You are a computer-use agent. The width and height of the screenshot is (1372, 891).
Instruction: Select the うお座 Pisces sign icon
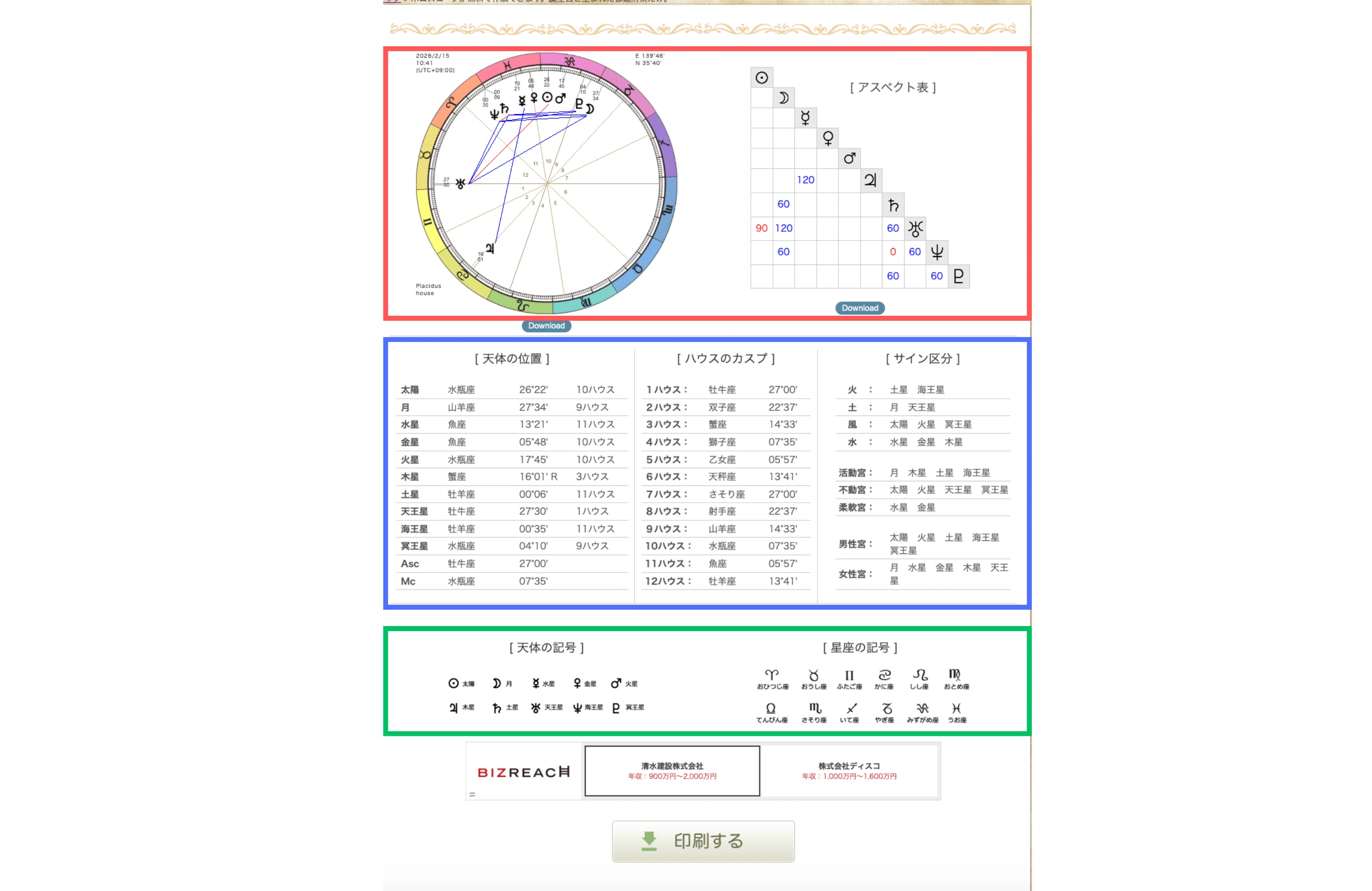[956, 708]
